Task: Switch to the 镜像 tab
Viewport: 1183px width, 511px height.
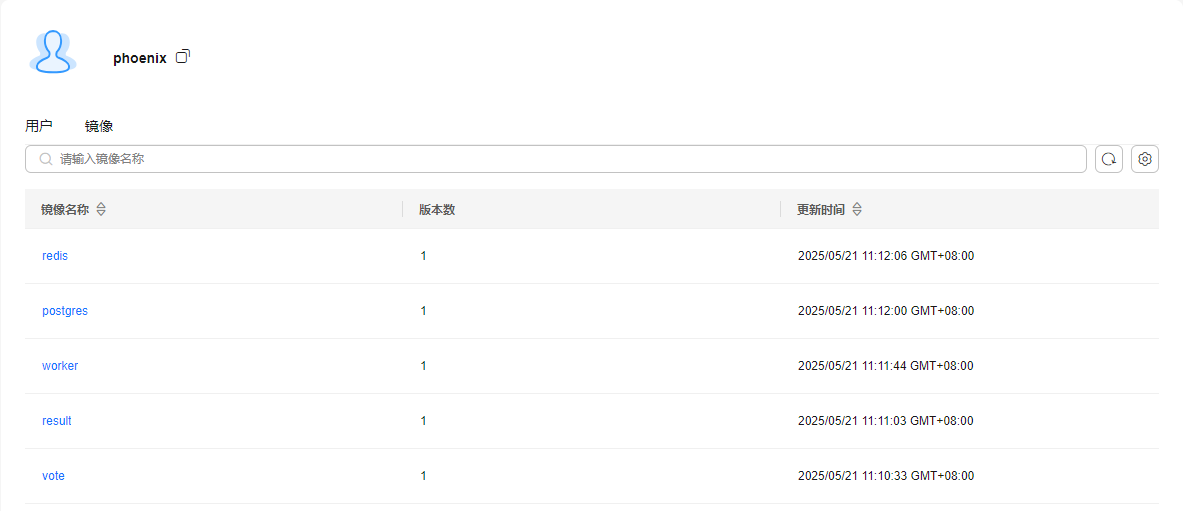Action: (99, 126)
